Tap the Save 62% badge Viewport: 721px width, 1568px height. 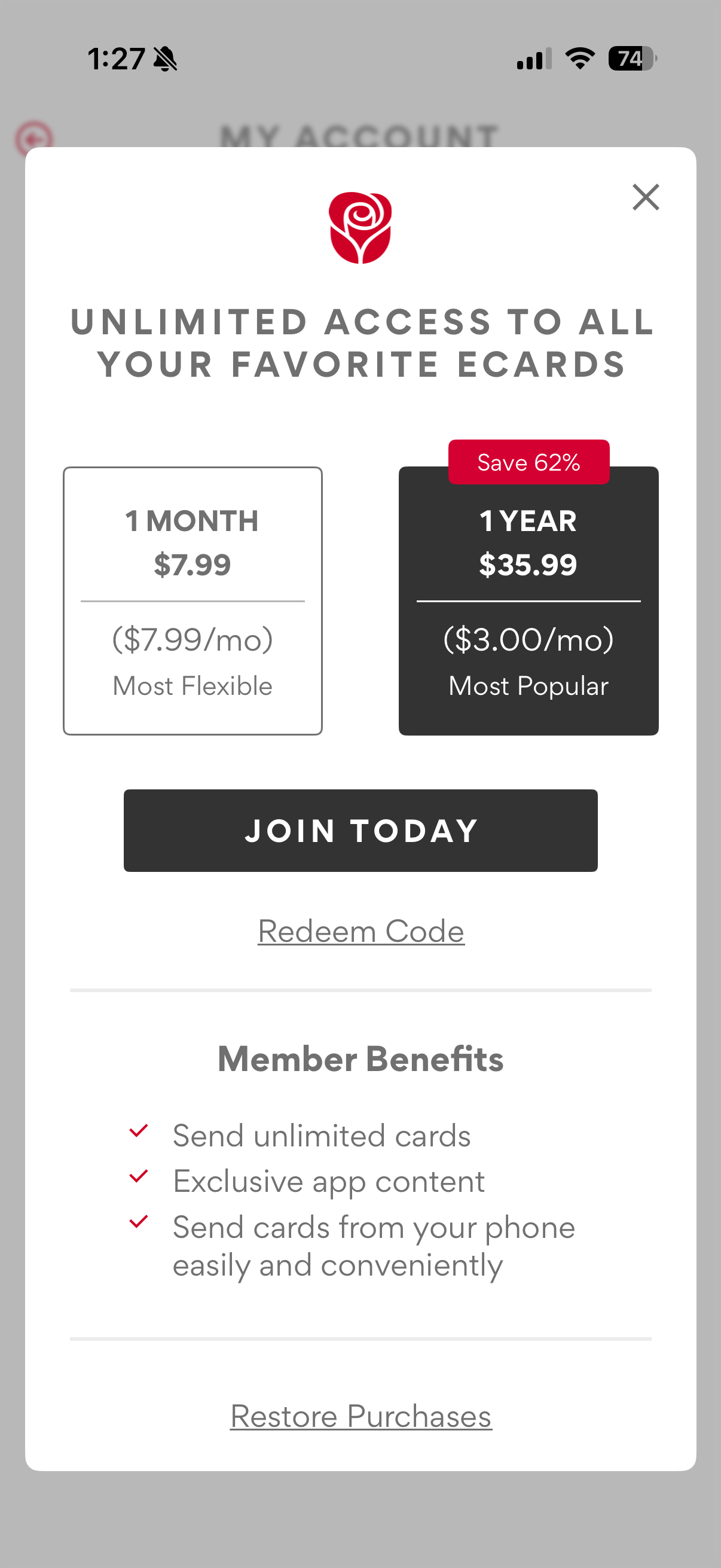(x=528, y=462)
